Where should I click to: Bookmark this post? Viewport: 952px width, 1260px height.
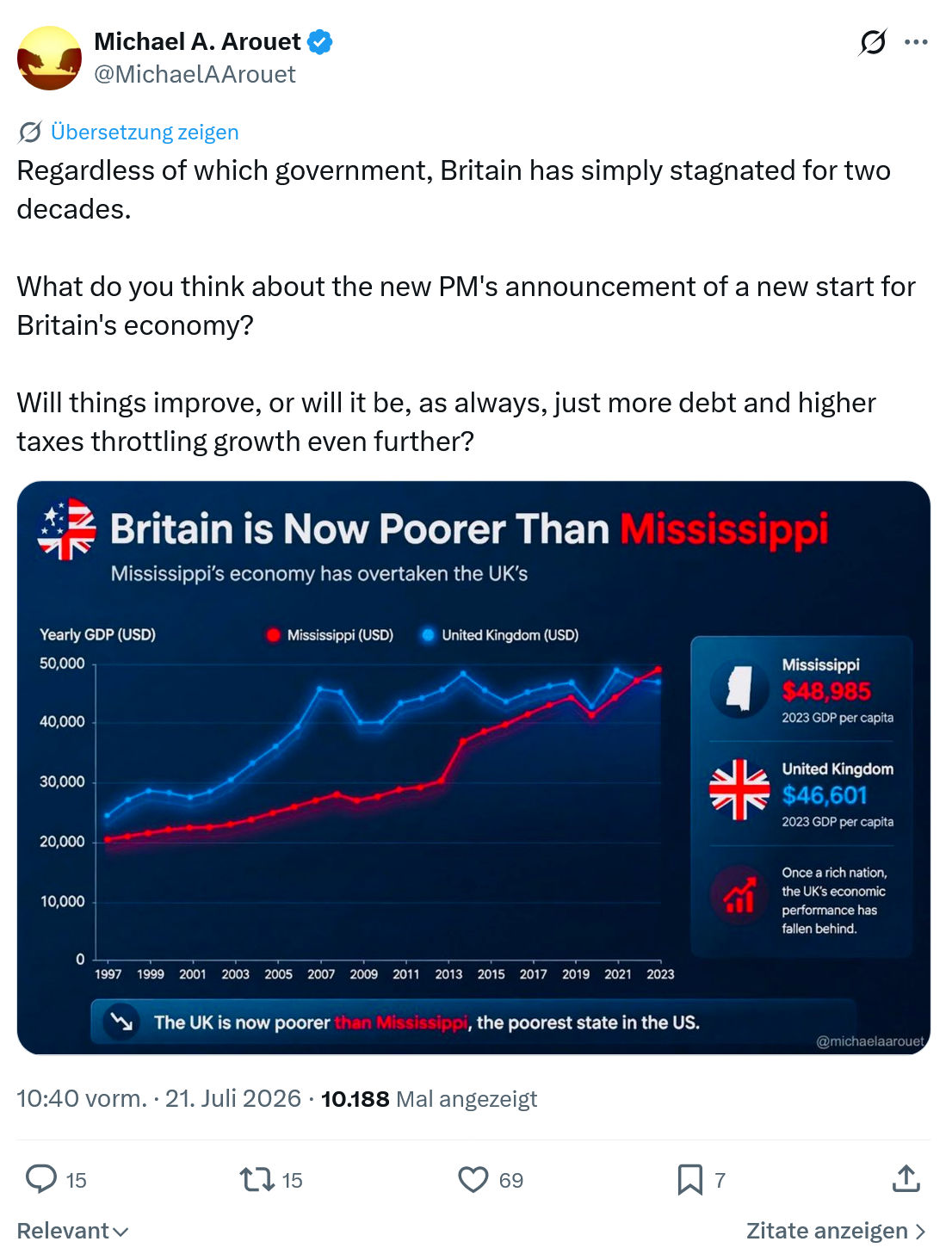point(689,1179)
